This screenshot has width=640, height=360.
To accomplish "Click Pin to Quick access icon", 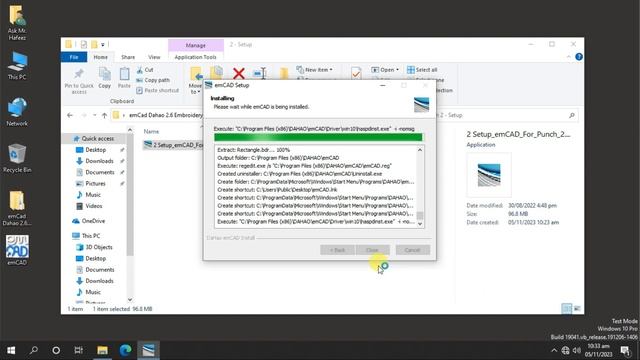I will pyautogui.click(x=79, y=81).
